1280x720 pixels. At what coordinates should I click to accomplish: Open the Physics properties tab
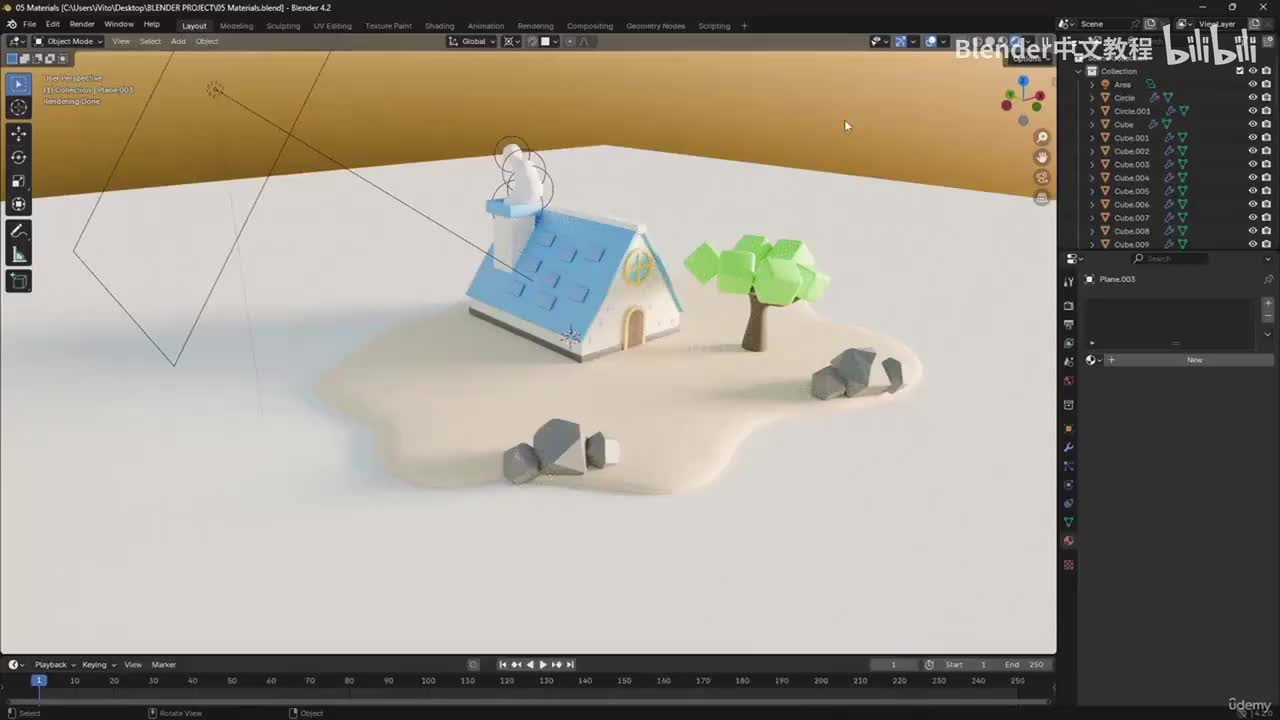pos(1068,485)
